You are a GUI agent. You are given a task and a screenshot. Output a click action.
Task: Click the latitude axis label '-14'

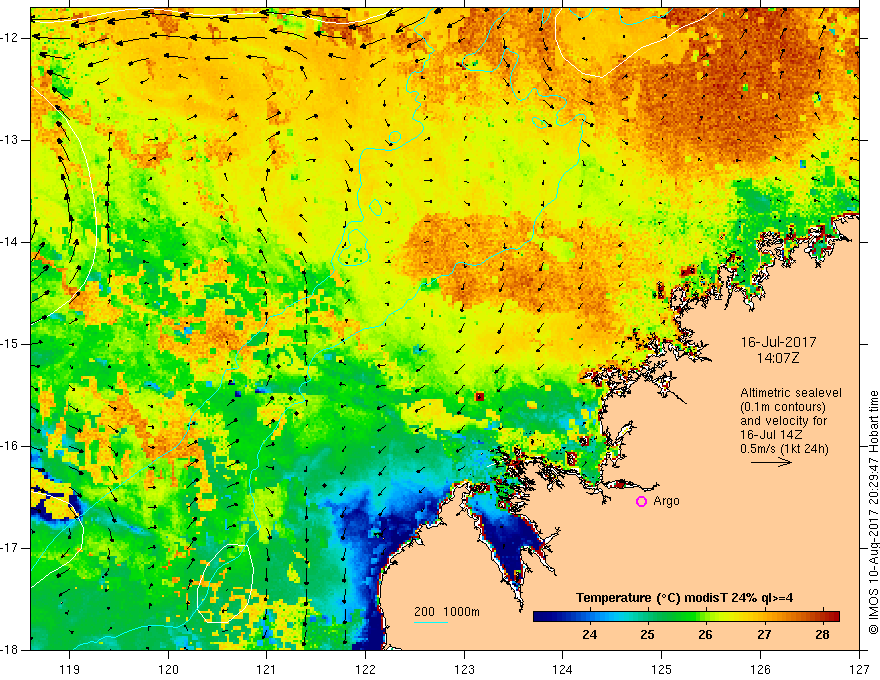pyautogui.click(x=10, y=242)
